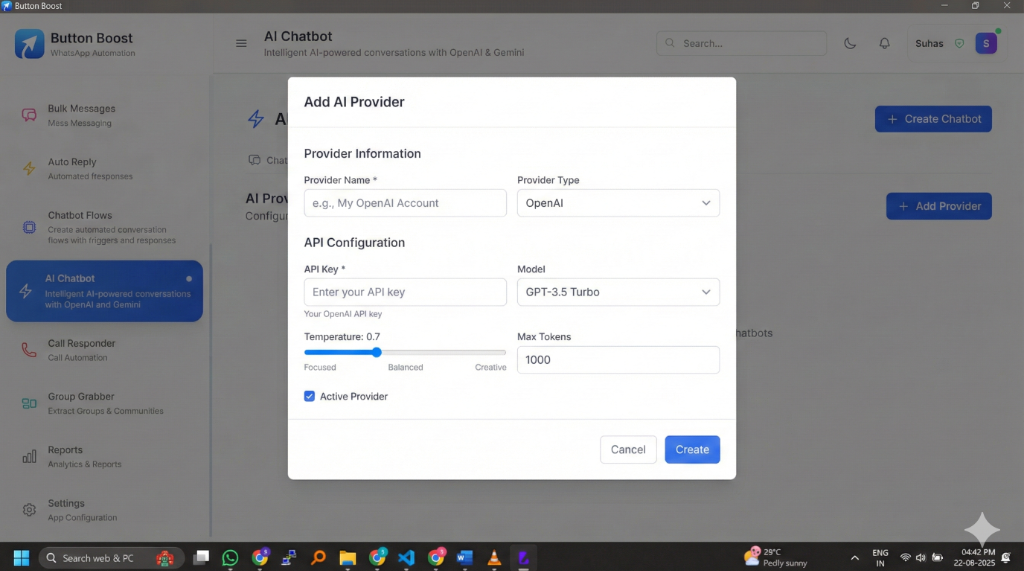Open Auto Reply in the sidebar
1024x571 pixels.
pyautogui.click(x=104, y=169)
